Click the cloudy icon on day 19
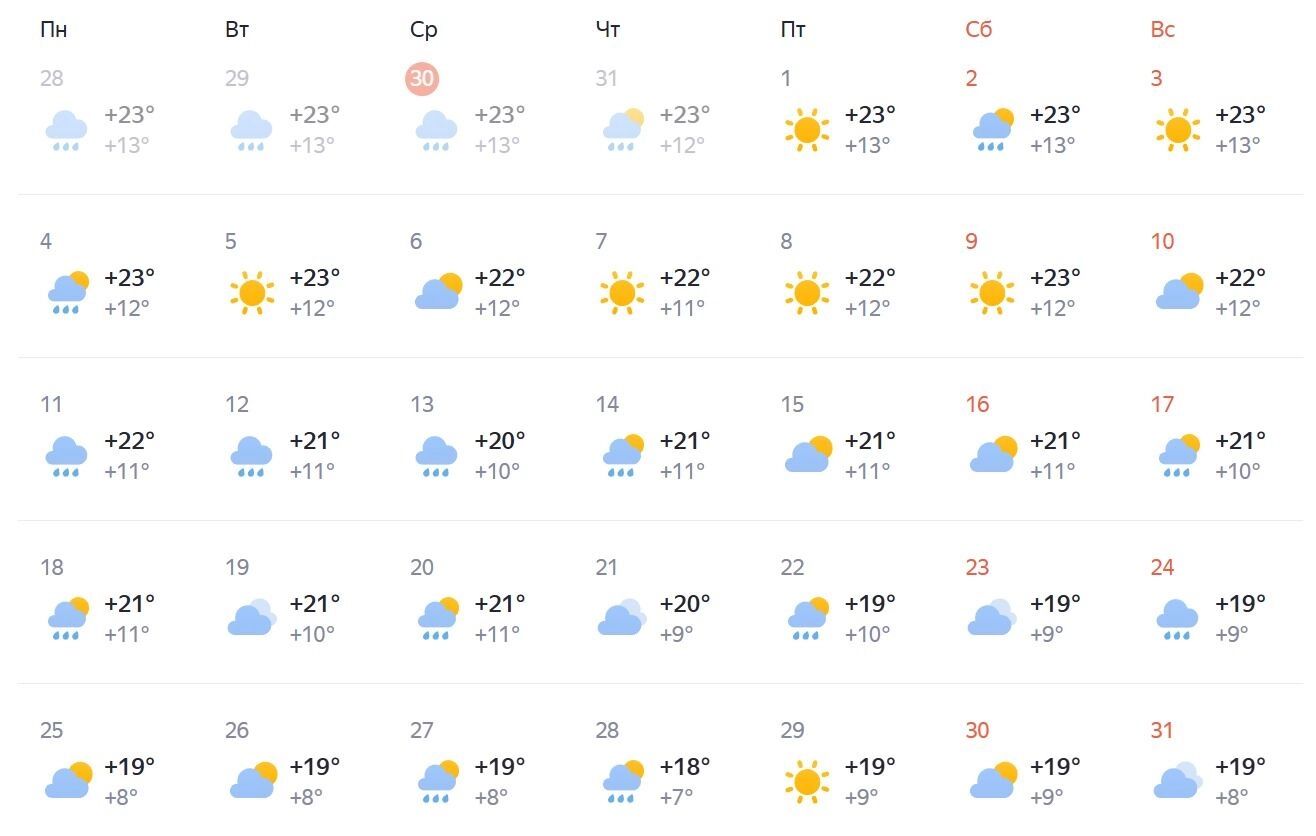 pyautogui.click(x=251, y=618)
